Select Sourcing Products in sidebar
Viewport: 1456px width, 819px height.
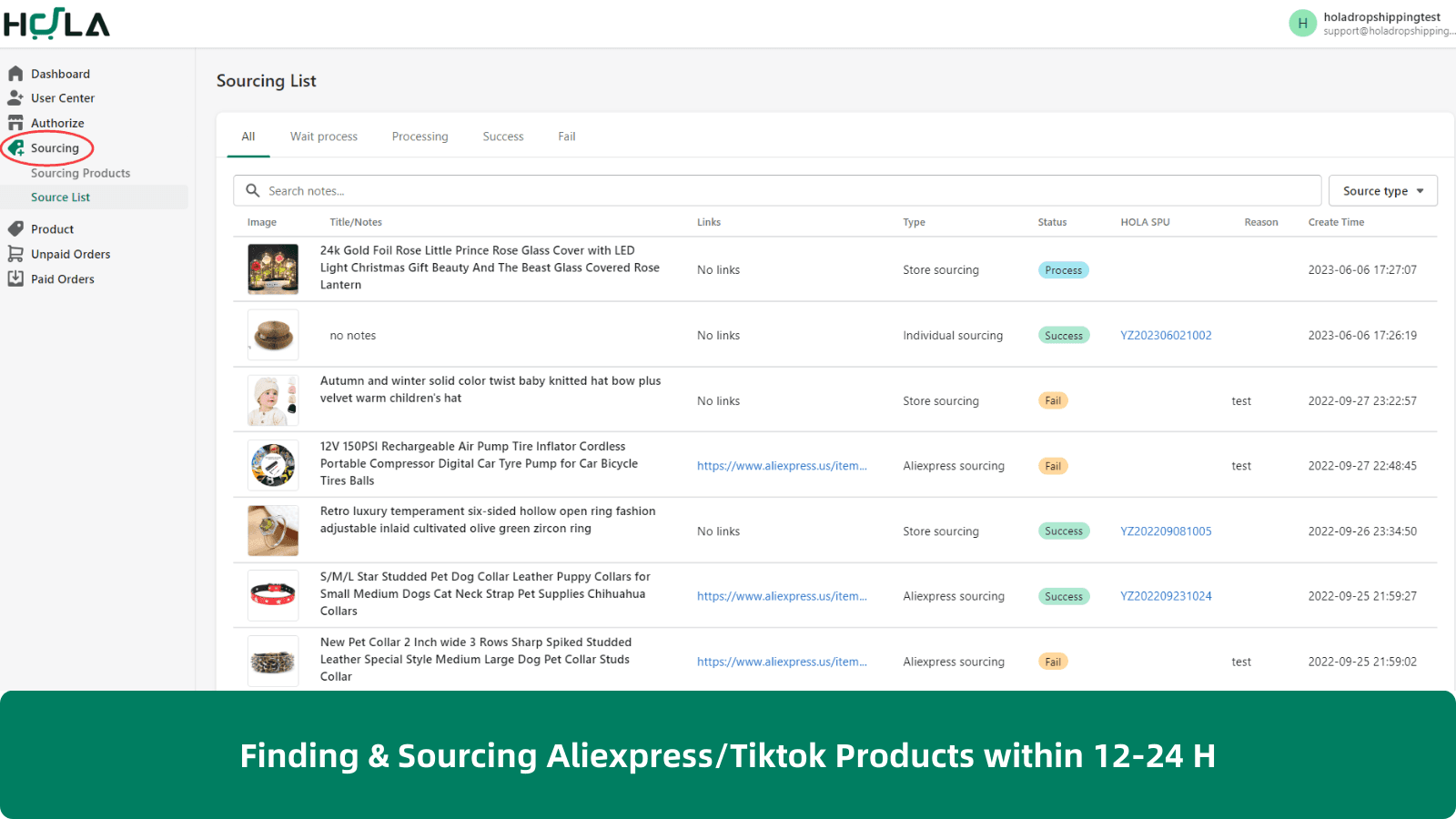point(80,173)
